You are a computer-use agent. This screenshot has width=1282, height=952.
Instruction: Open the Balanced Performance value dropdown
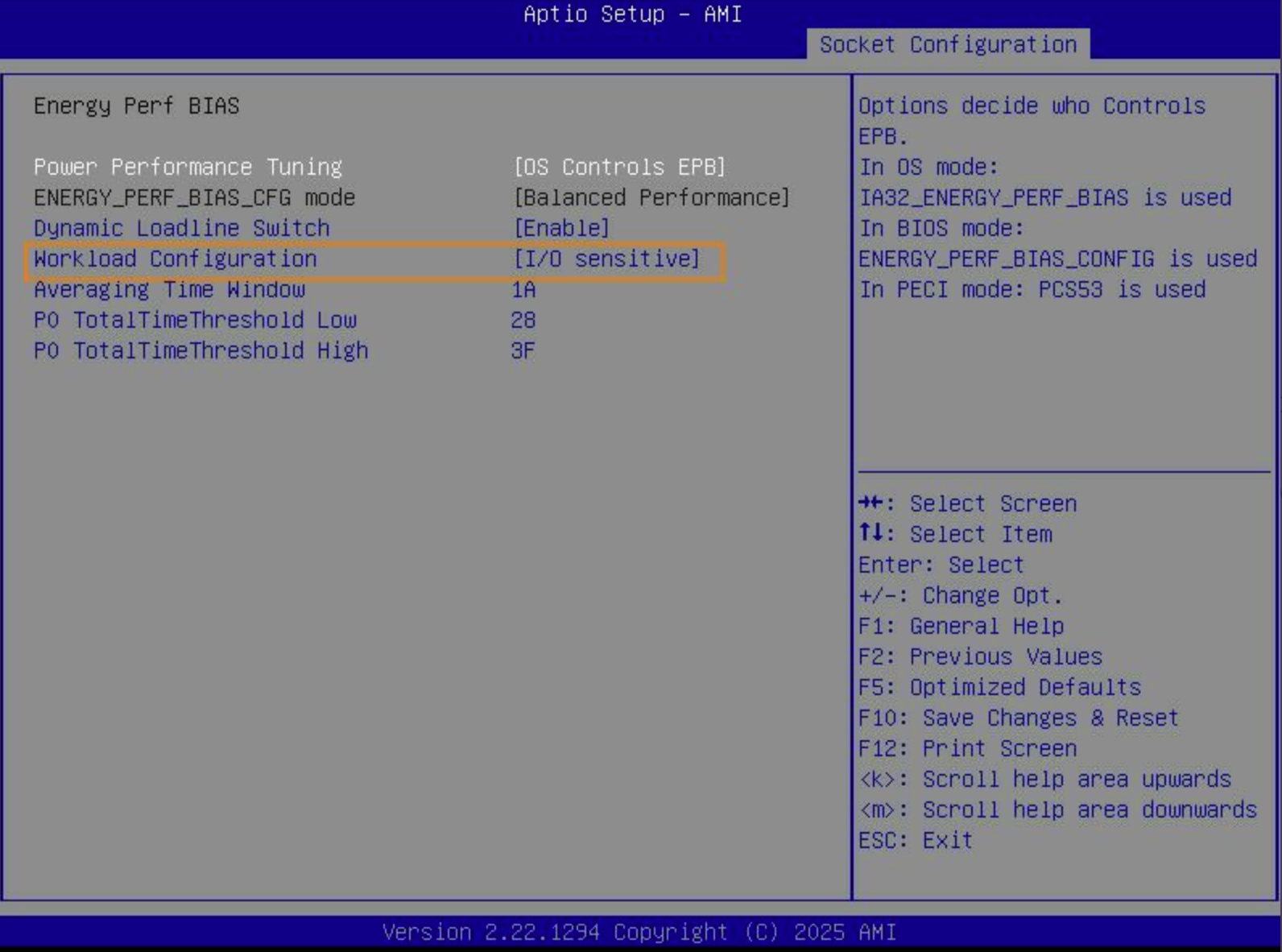pos(651,197)
